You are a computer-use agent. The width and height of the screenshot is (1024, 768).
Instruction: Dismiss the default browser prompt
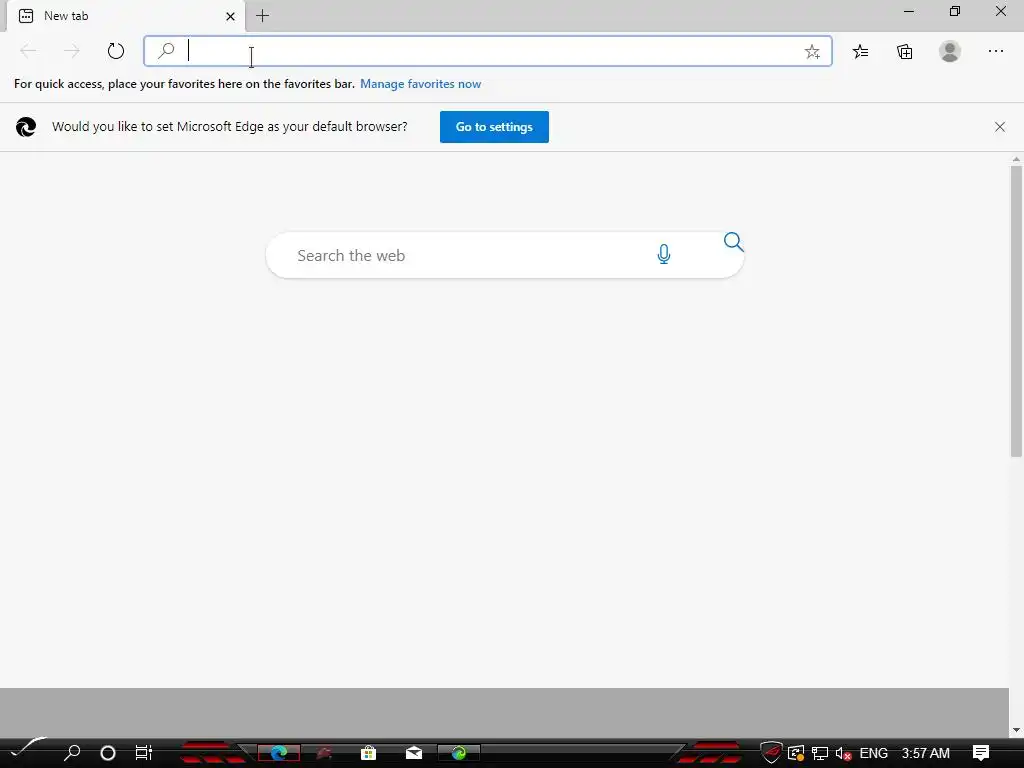pos(1000,127)
